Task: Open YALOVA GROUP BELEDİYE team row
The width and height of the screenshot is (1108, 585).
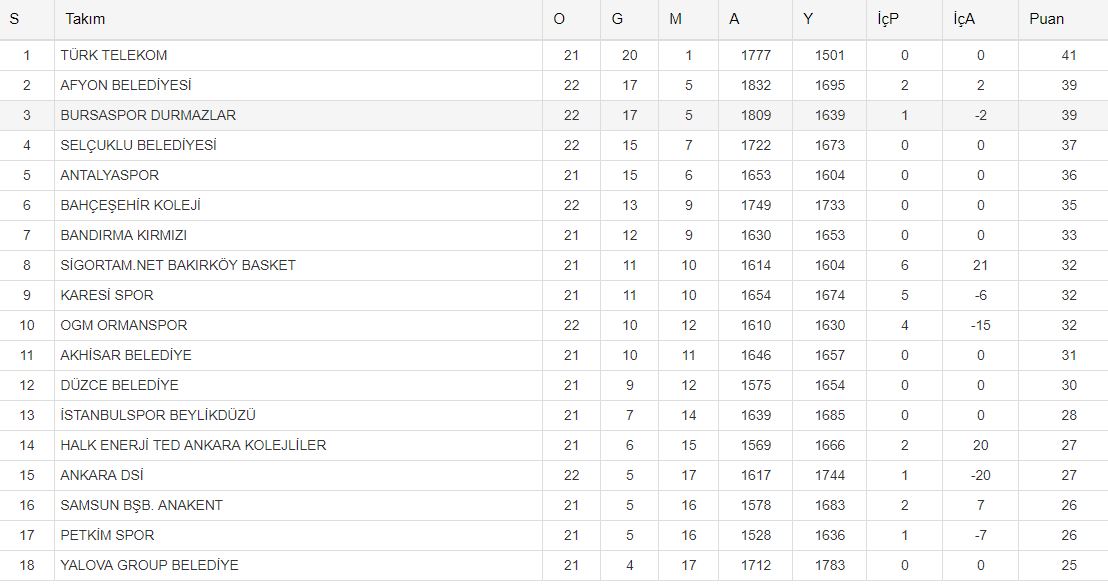Action: pos(149,565)
